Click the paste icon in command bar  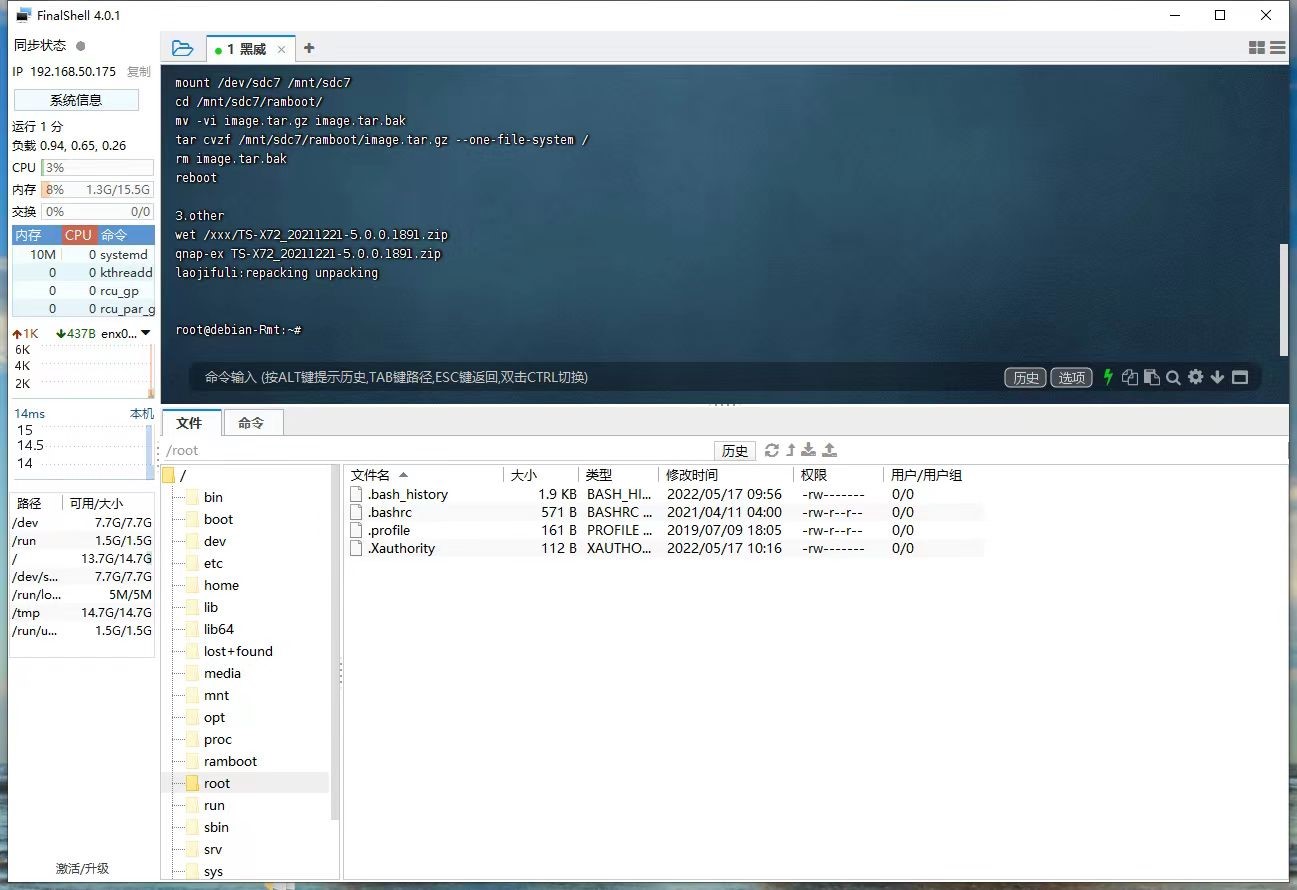pyautogui.click(x=1152, y=377)
